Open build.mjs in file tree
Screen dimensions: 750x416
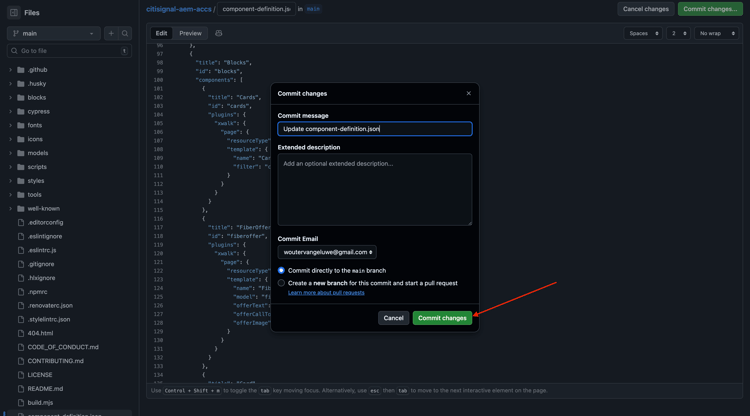(40, 403)
